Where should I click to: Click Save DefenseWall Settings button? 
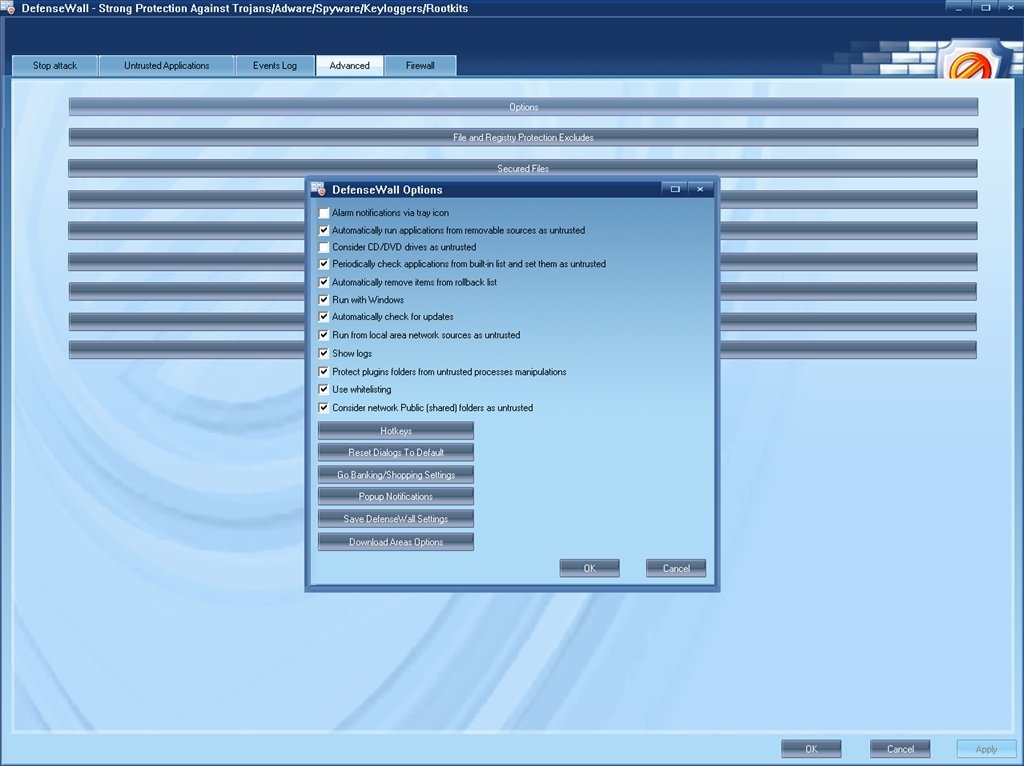396,519
